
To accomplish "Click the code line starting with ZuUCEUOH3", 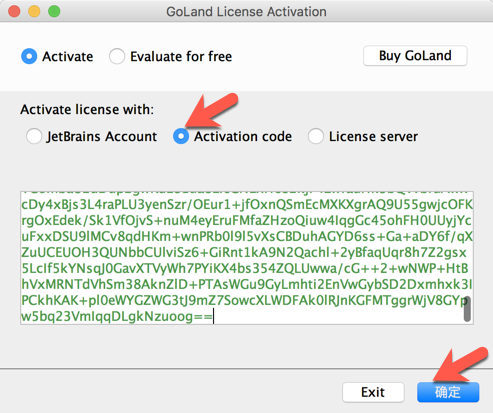I will (x=244, y=252).
